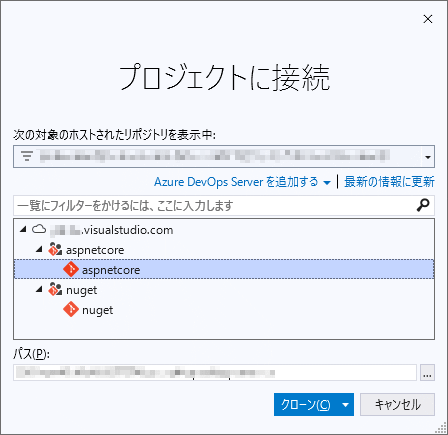The height and width of the screenshot is (435, 448).
Task: Click the キャンセル button
Action: pos(397,405)
